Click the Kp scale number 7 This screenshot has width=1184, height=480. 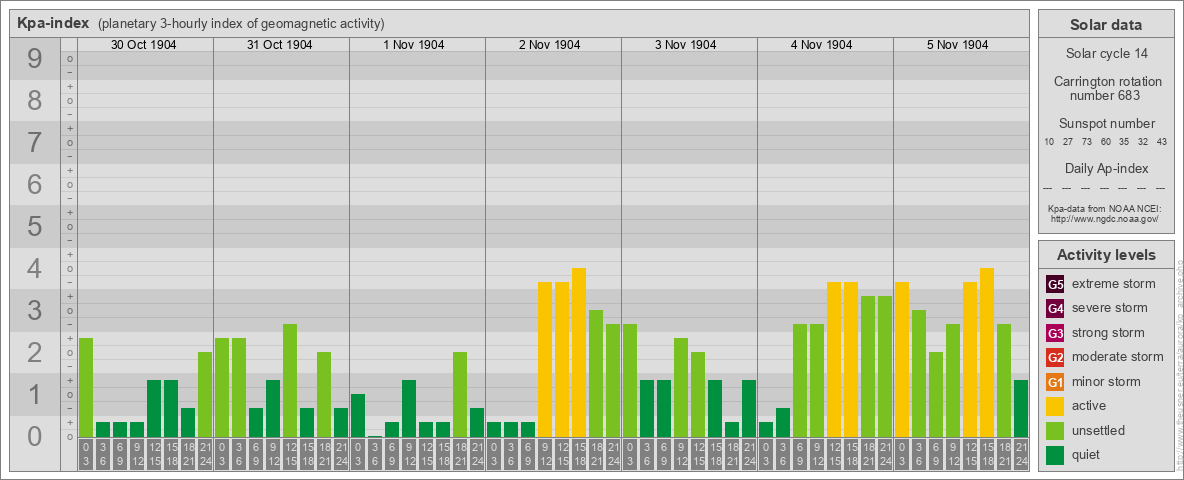pos(34,143)
